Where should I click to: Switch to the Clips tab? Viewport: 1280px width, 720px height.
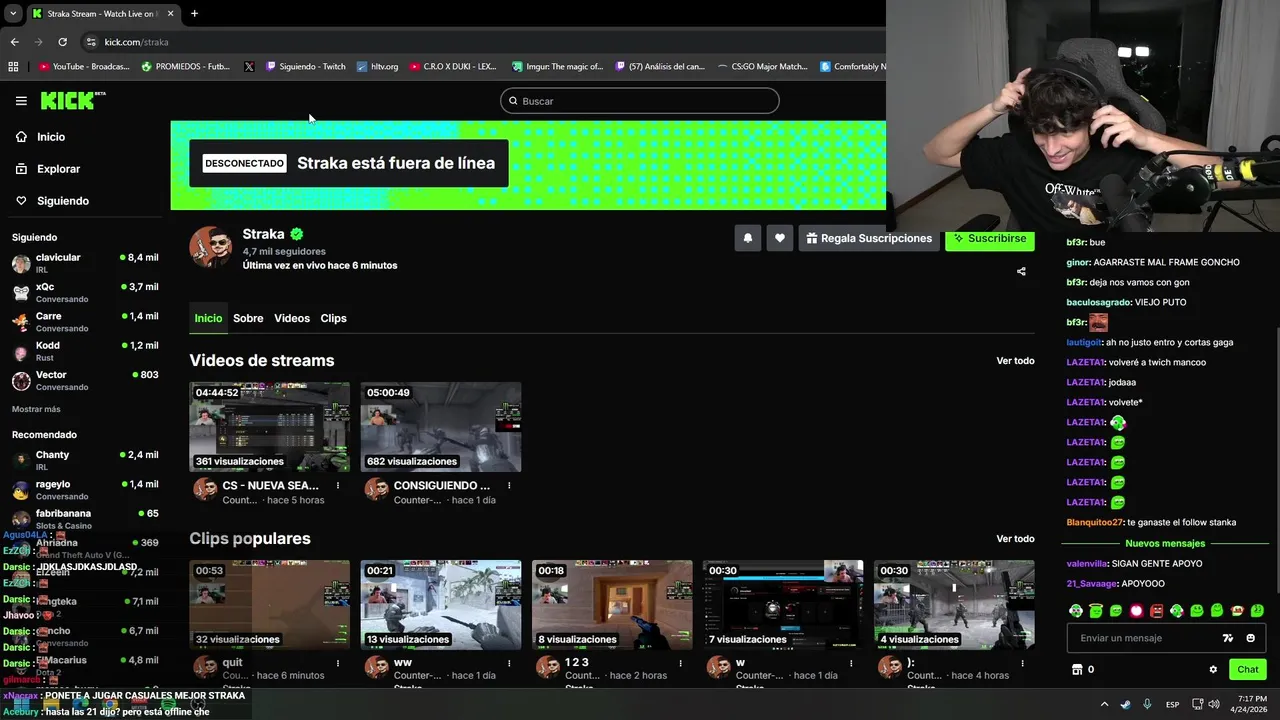(x=333, y=318)
